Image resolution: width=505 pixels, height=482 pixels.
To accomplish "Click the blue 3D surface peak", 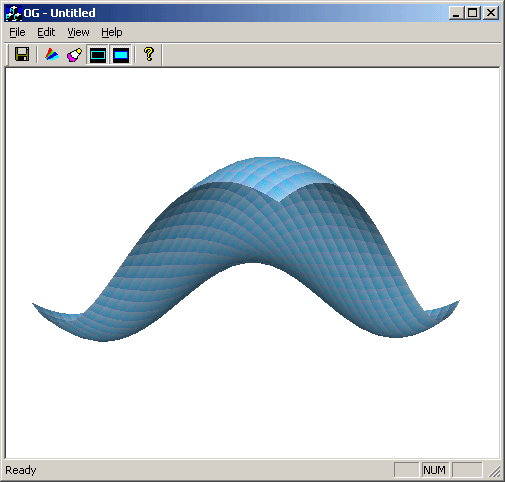I will [x=267, y=167].
